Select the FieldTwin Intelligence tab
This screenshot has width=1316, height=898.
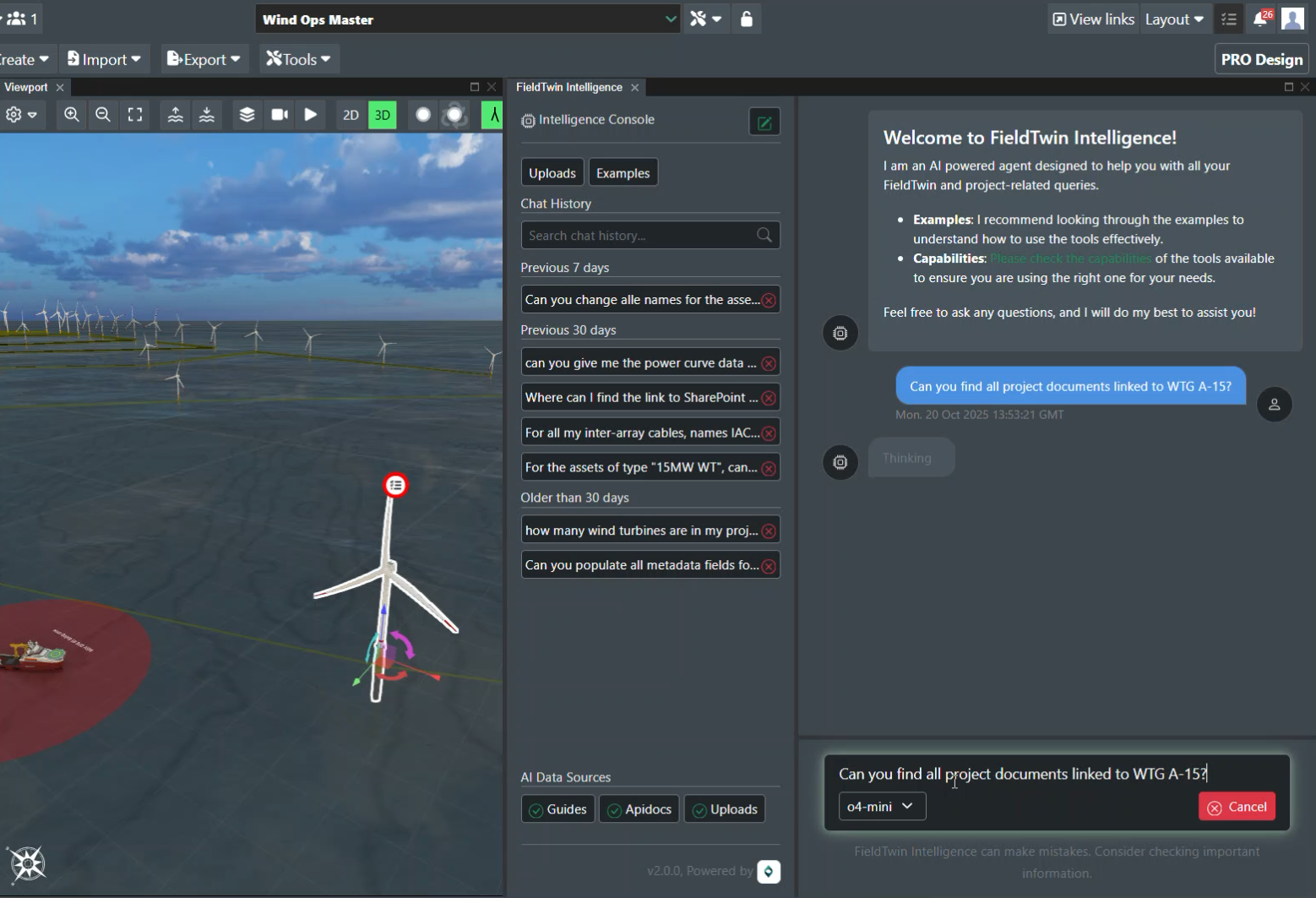[x=568, y=87]
